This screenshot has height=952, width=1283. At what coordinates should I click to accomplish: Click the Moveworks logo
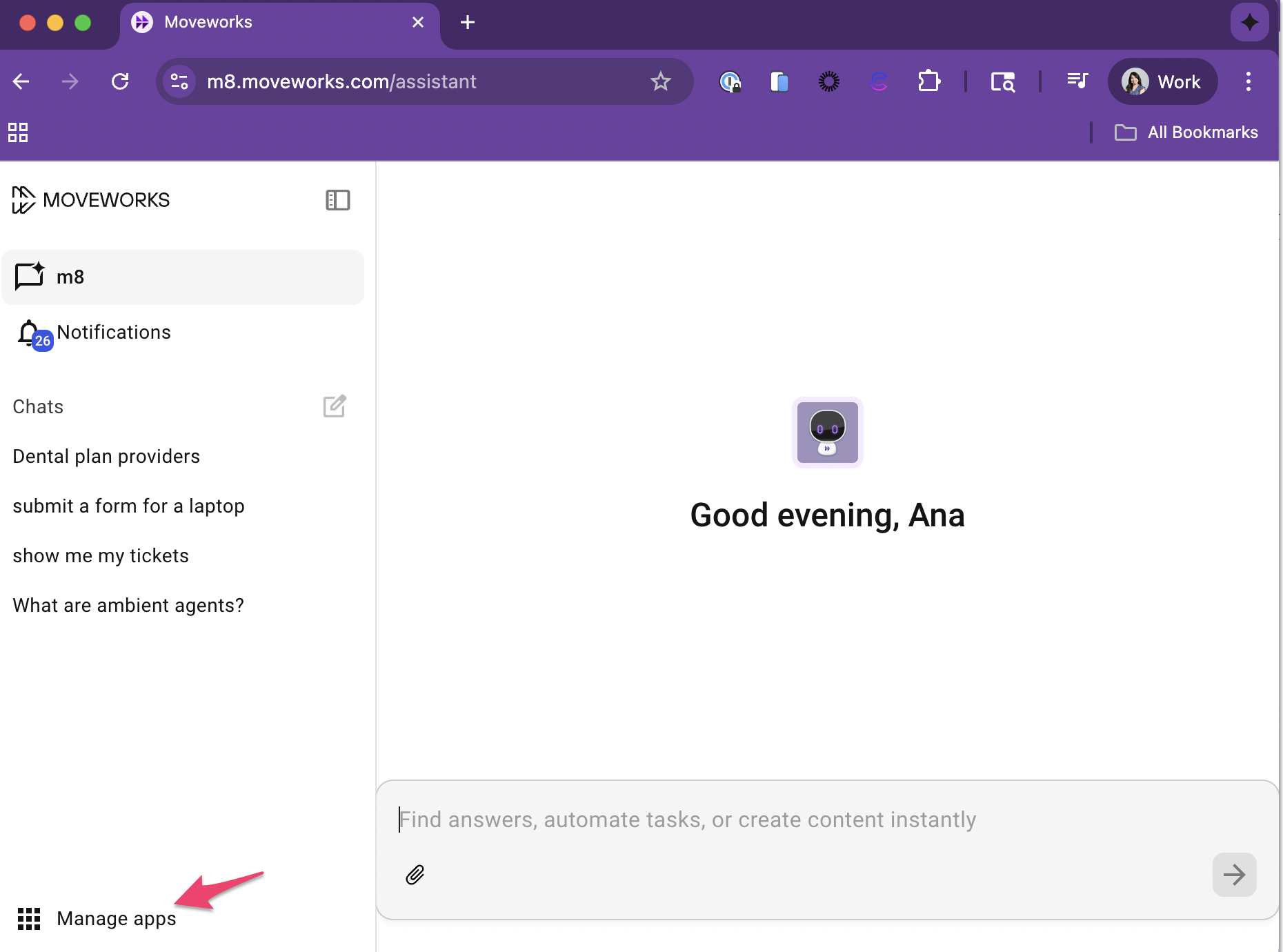[90, 200]
